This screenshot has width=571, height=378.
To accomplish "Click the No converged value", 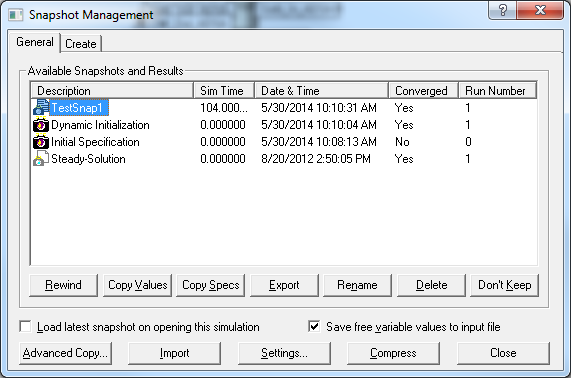I will 402,142.
